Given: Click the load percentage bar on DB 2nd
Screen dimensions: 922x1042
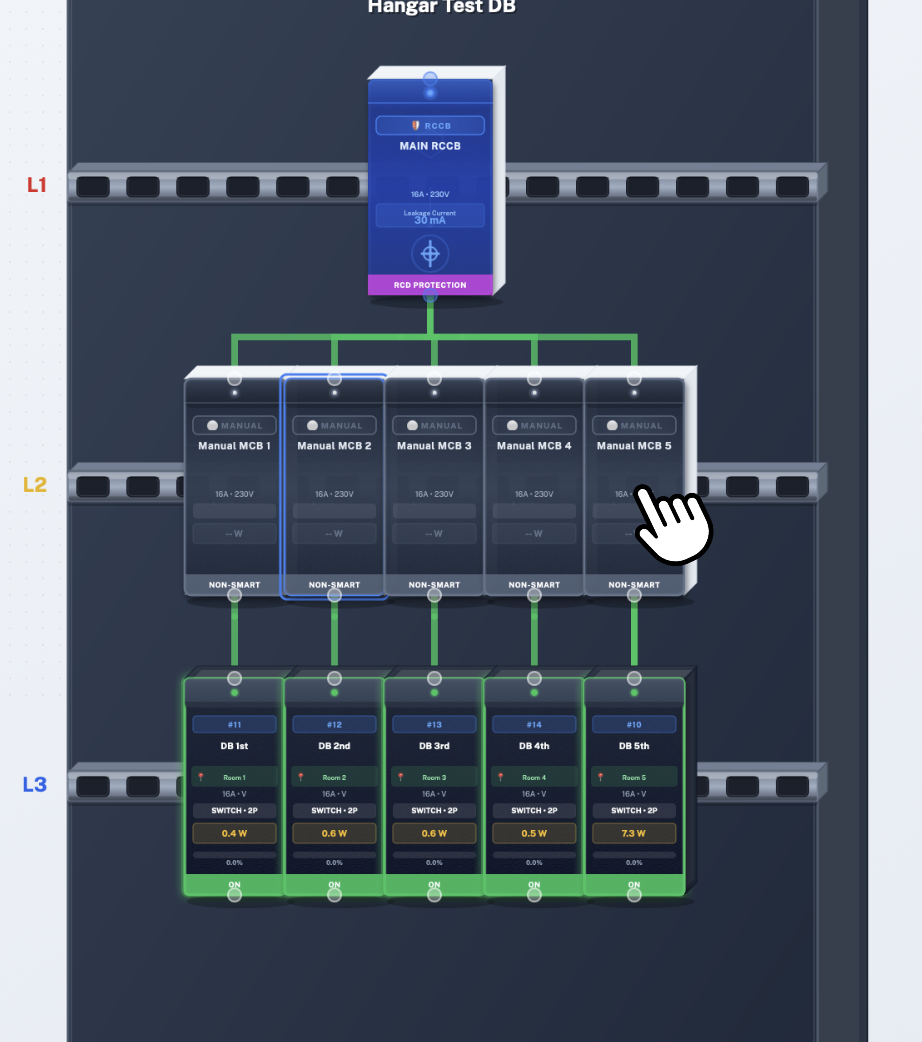Looking at the screenshot, I should [x=334, y=855].
